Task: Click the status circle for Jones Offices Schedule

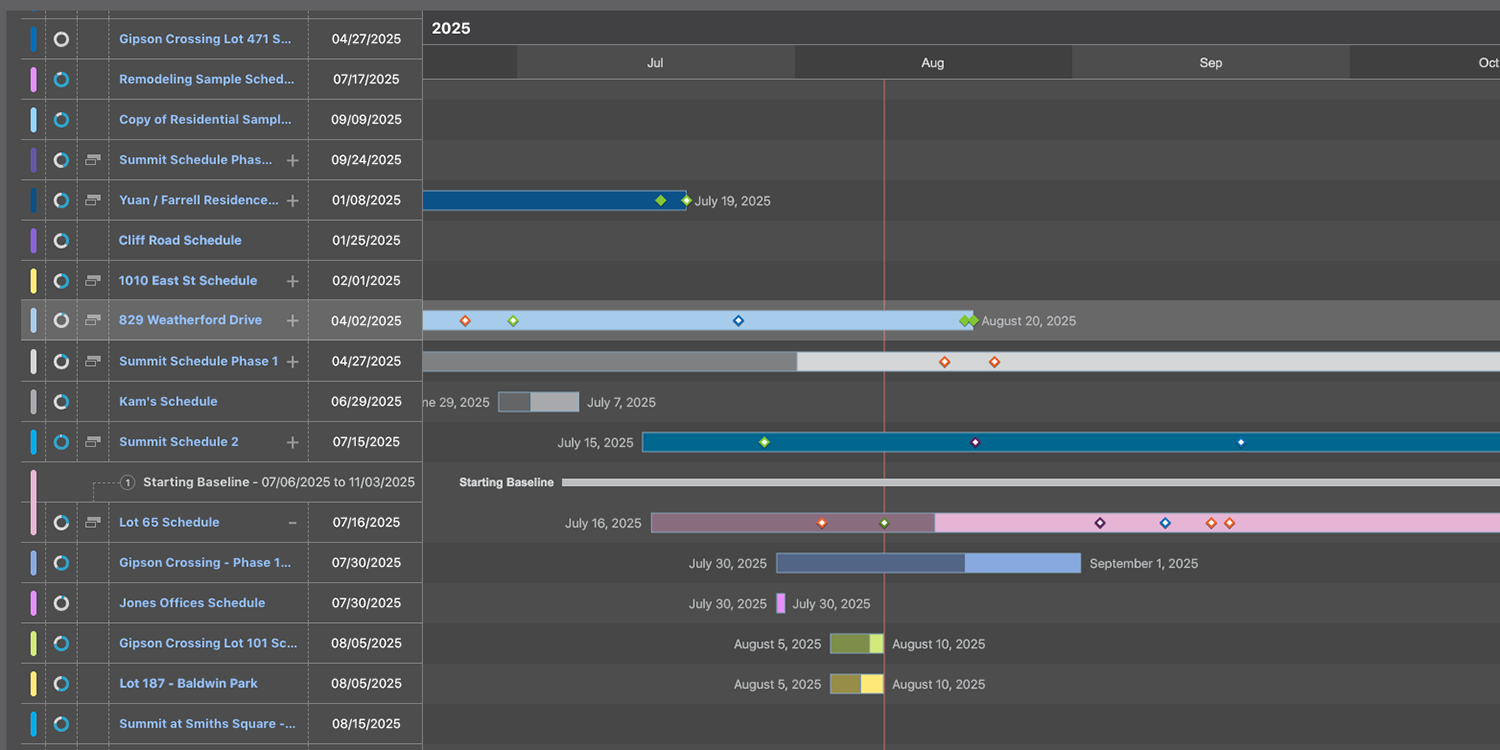Action: (61, 603)
